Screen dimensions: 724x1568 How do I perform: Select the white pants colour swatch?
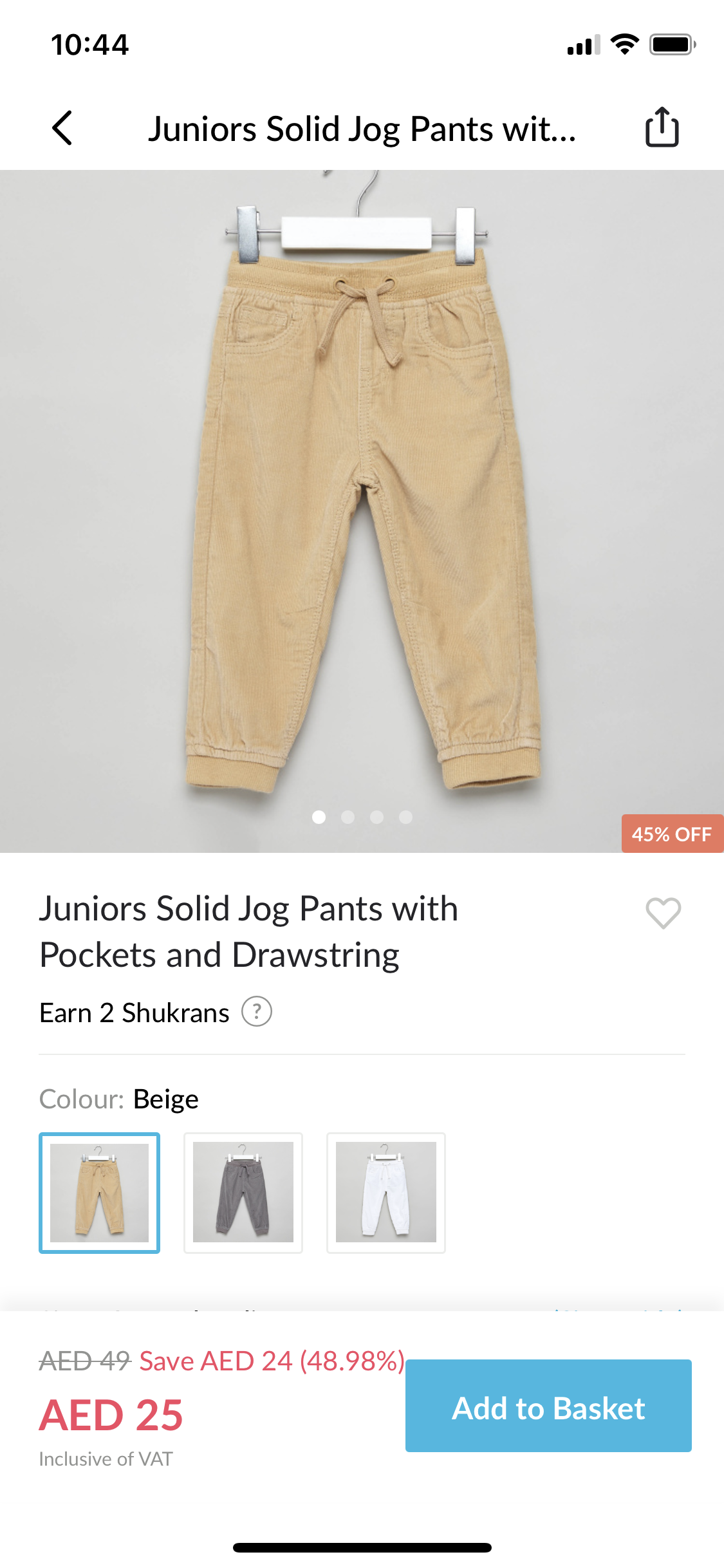coord(386,1193)
